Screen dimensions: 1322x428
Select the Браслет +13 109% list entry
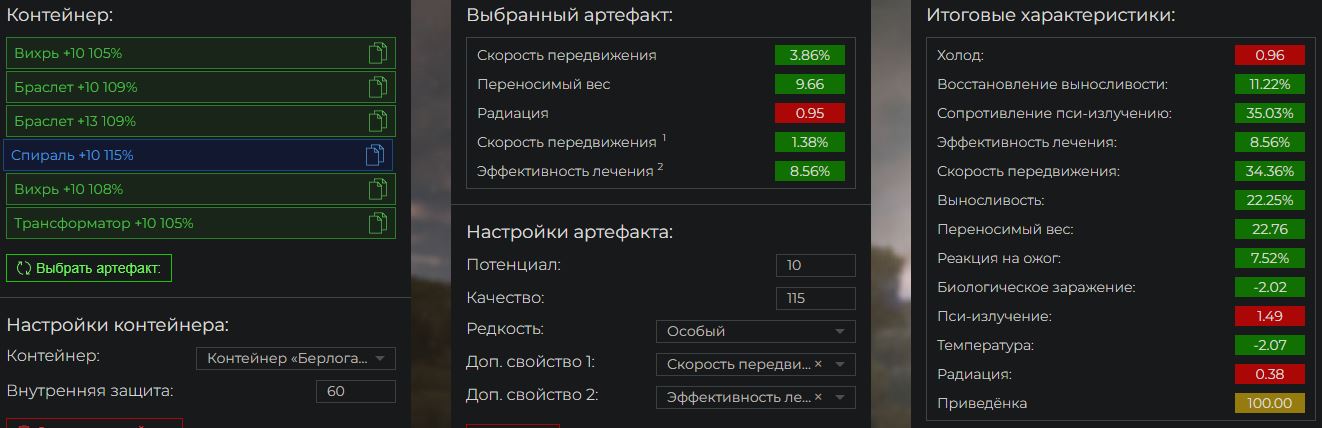click(201, 121)
